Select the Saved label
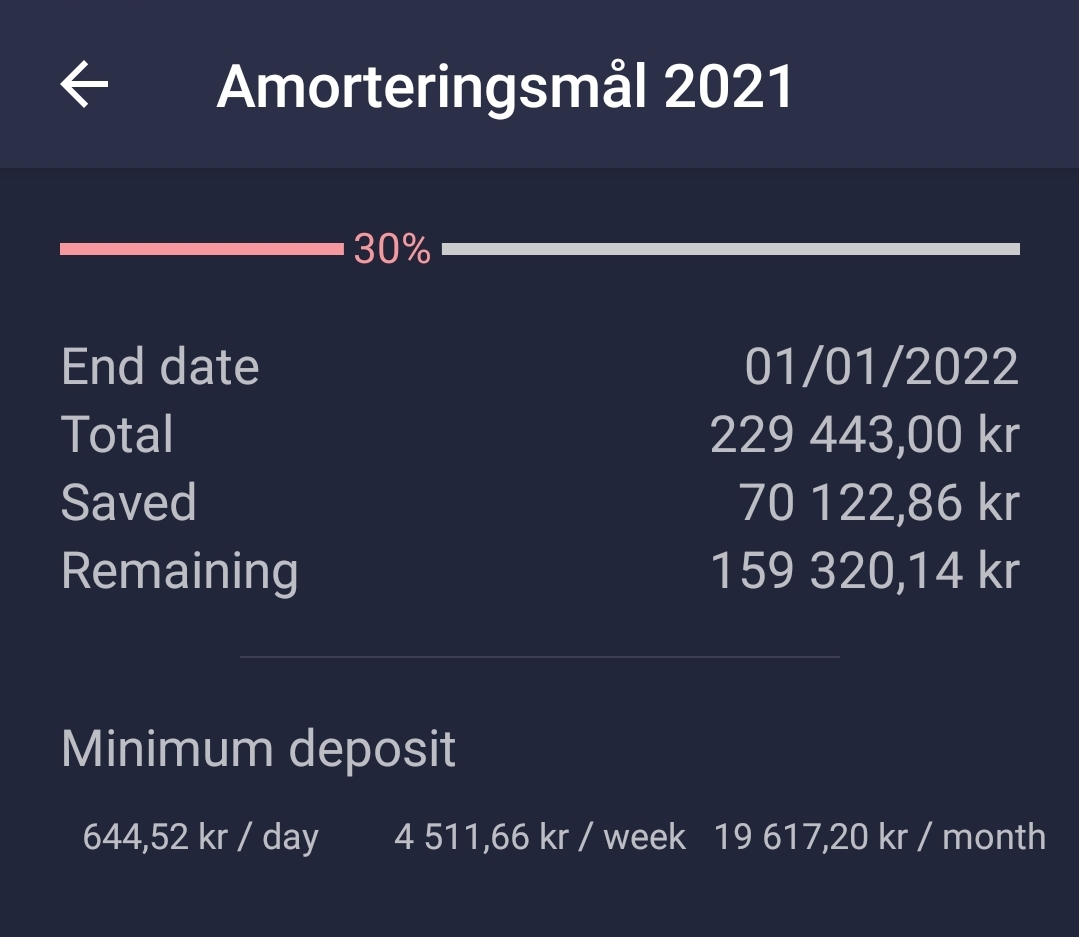 128,502
